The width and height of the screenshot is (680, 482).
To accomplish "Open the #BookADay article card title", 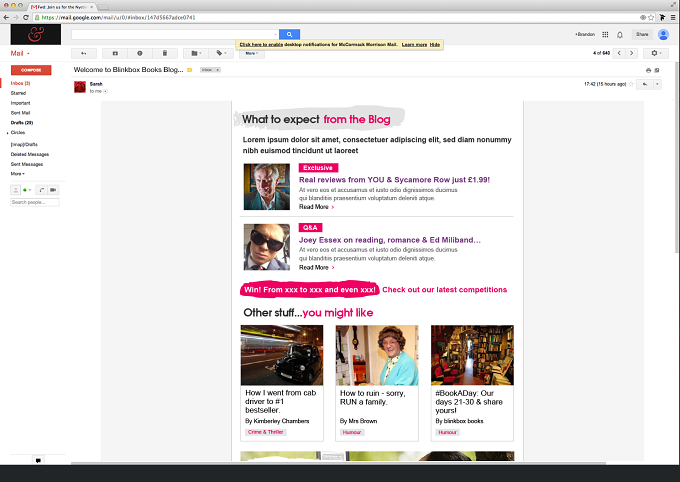I will tap(469, 402).
